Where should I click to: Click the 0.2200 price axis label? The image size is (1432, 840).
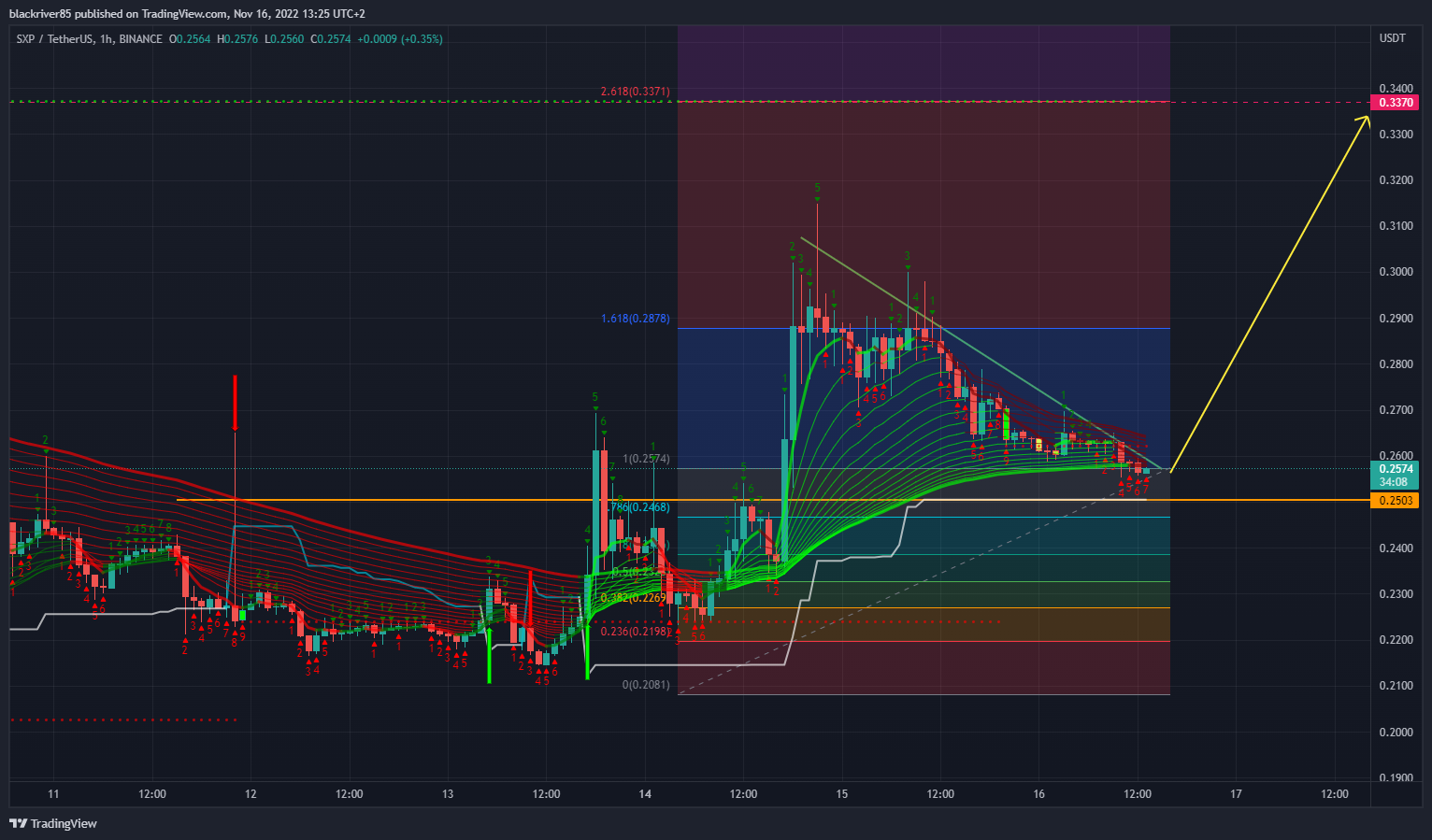pyautogui.click(x=1396, y=640)
